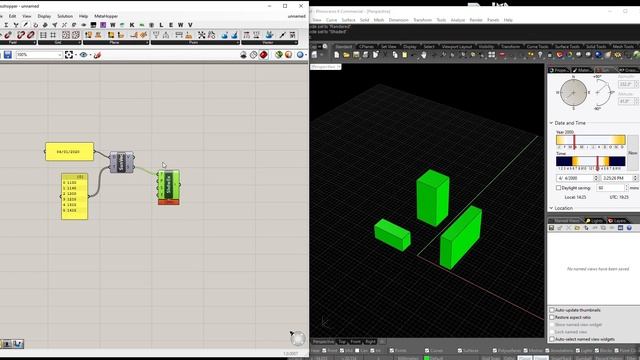Click the date field stepper arrows
Viewport: 640px width, 360px height.
pos(596,178)
